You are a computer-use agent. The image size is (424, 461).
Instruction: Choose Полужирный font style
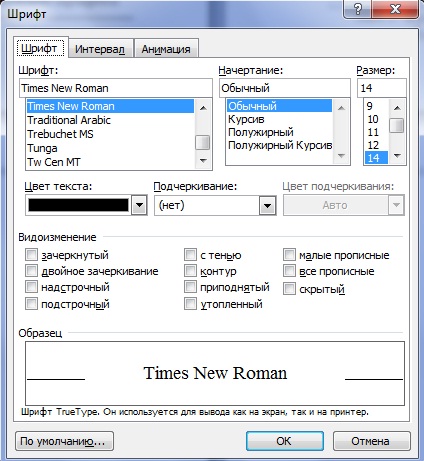point(279,132)
